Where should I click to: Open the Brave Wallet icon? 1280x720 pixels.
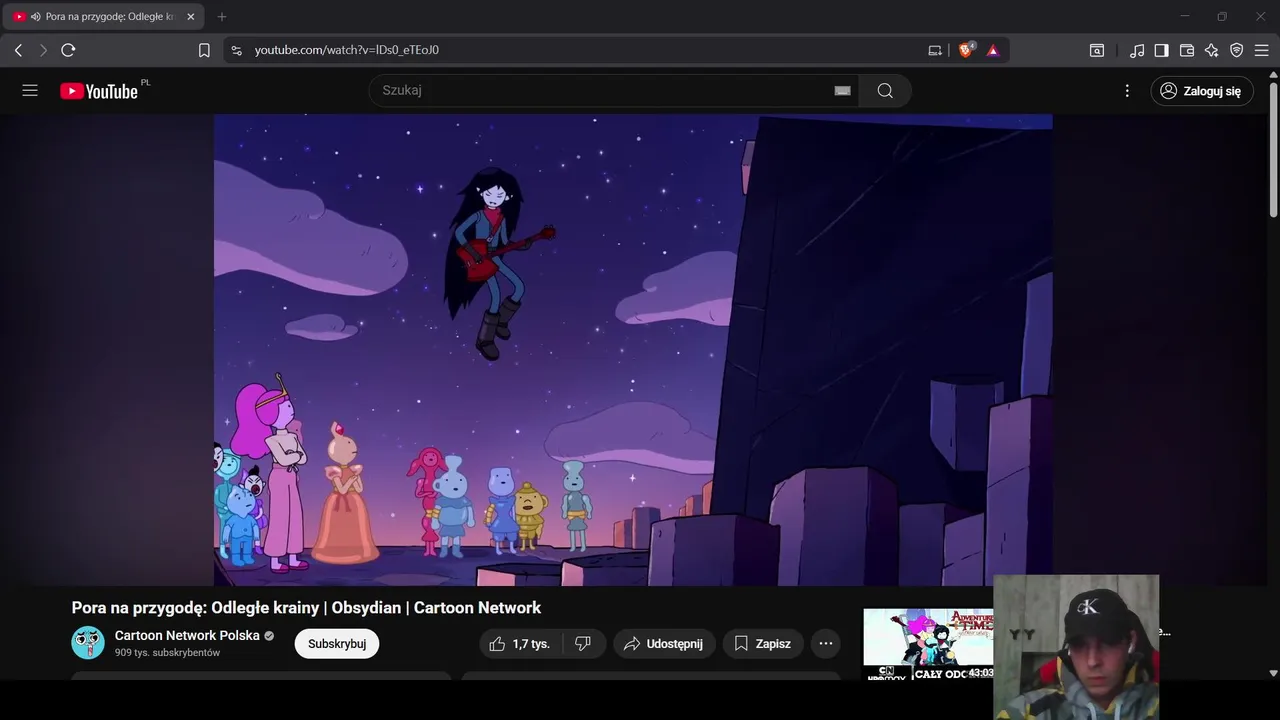tap(1187, 50)
